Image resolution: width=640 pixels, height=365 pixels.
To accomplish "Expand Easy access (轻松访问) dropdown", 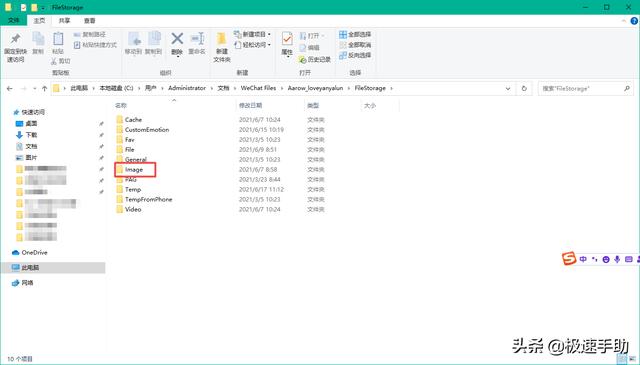I will (269, 45).
